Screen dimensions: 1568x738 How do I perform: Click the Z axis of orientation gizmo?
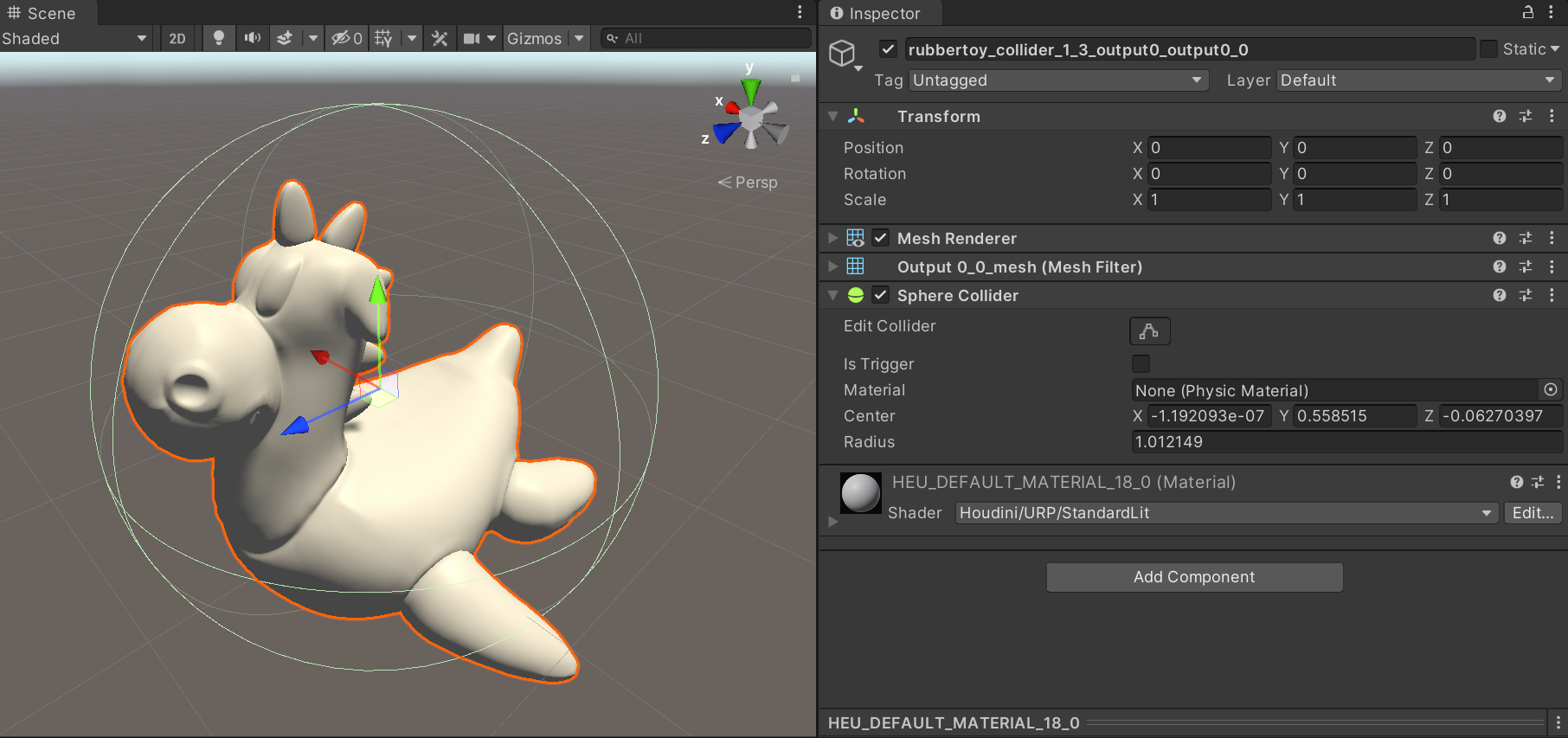[726, 132]
